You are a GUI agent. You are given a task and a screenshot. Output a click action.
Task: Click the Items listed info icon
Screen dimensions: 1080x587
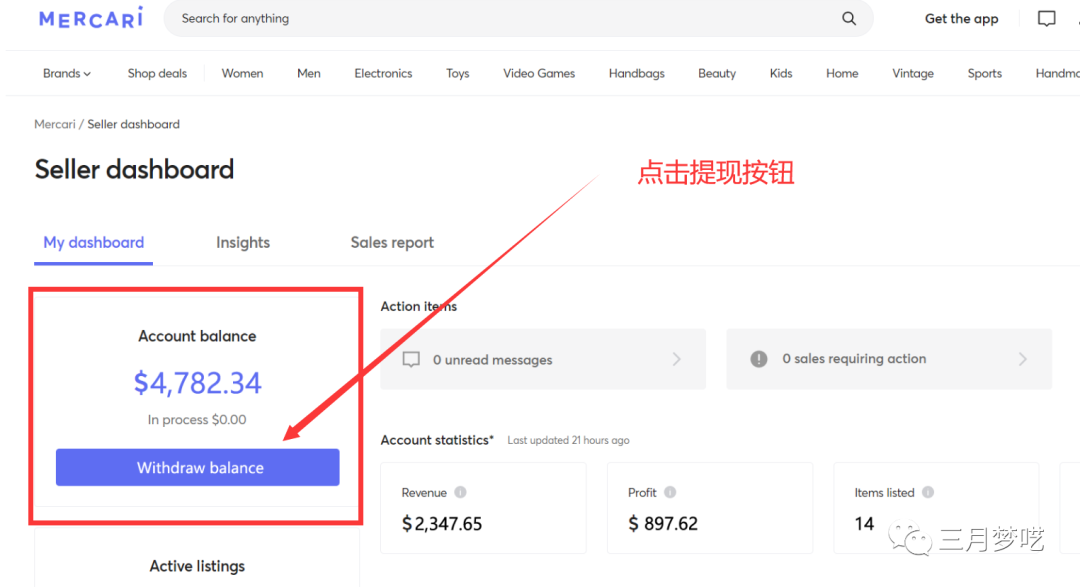tap(928, 492)
